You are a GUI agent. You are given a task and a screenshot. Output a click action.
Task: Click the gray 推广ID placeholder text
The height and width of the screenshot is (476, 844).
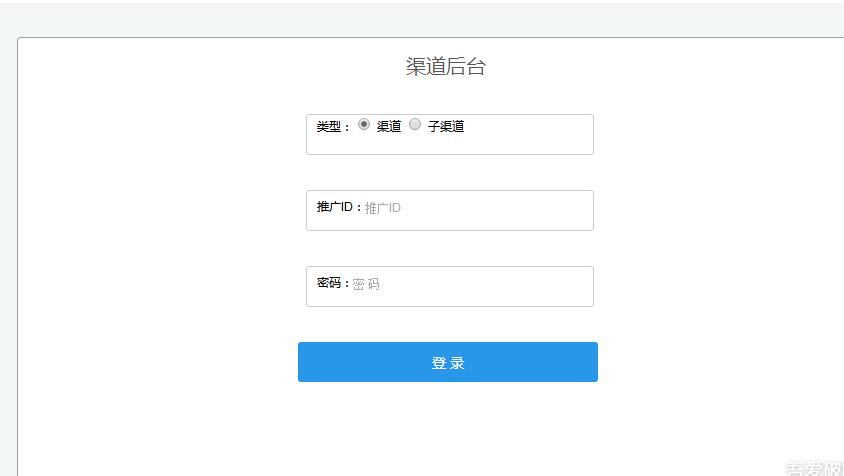(382, 208)
